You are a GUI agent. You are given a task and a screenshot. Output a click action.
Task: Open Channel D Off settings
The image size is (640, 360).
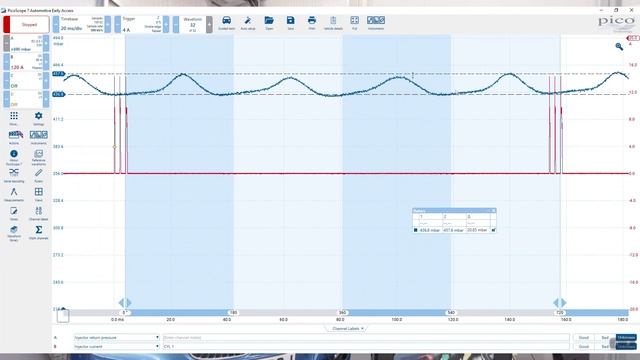tap(26, 99)
